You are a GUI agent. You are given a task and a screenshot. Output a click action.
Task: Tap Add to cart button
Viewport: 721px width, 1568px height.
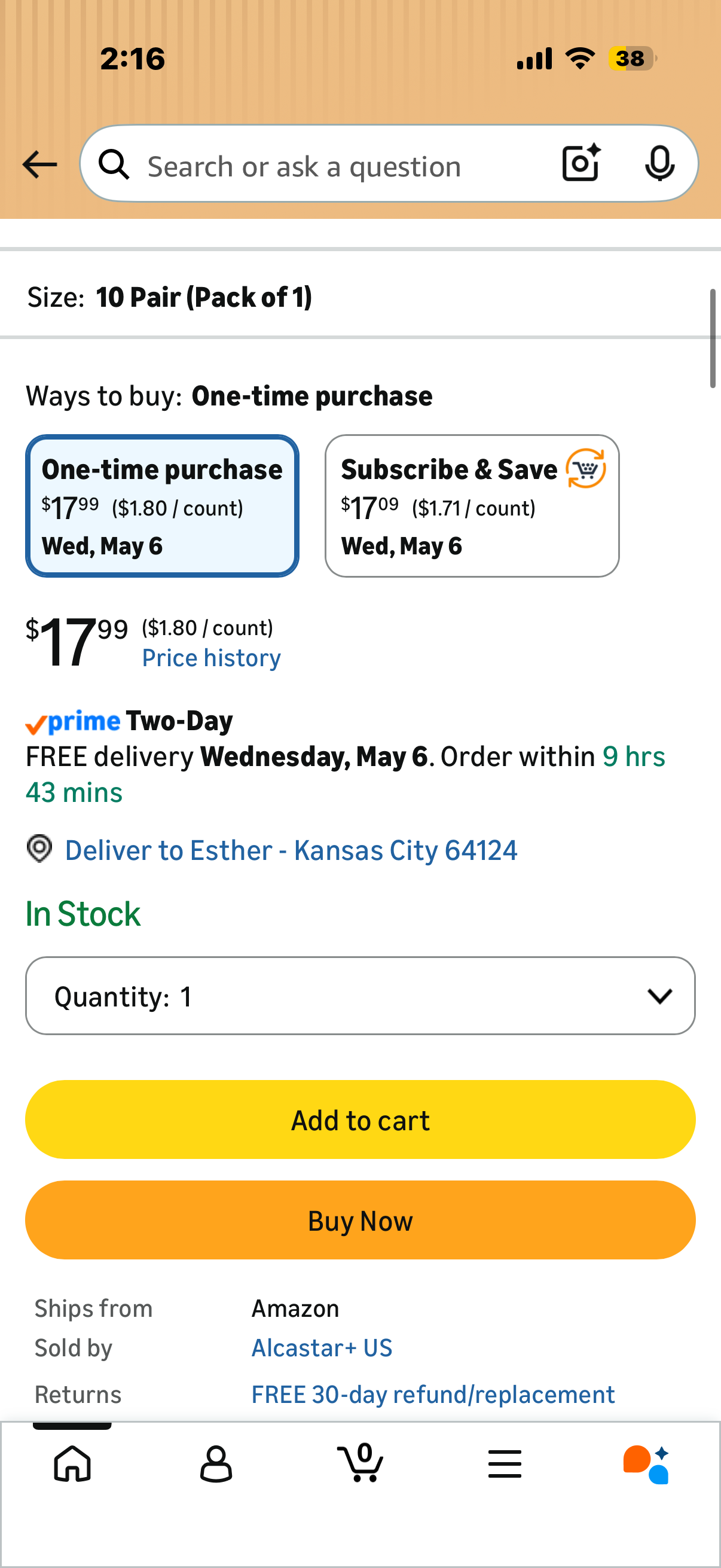360,1119
